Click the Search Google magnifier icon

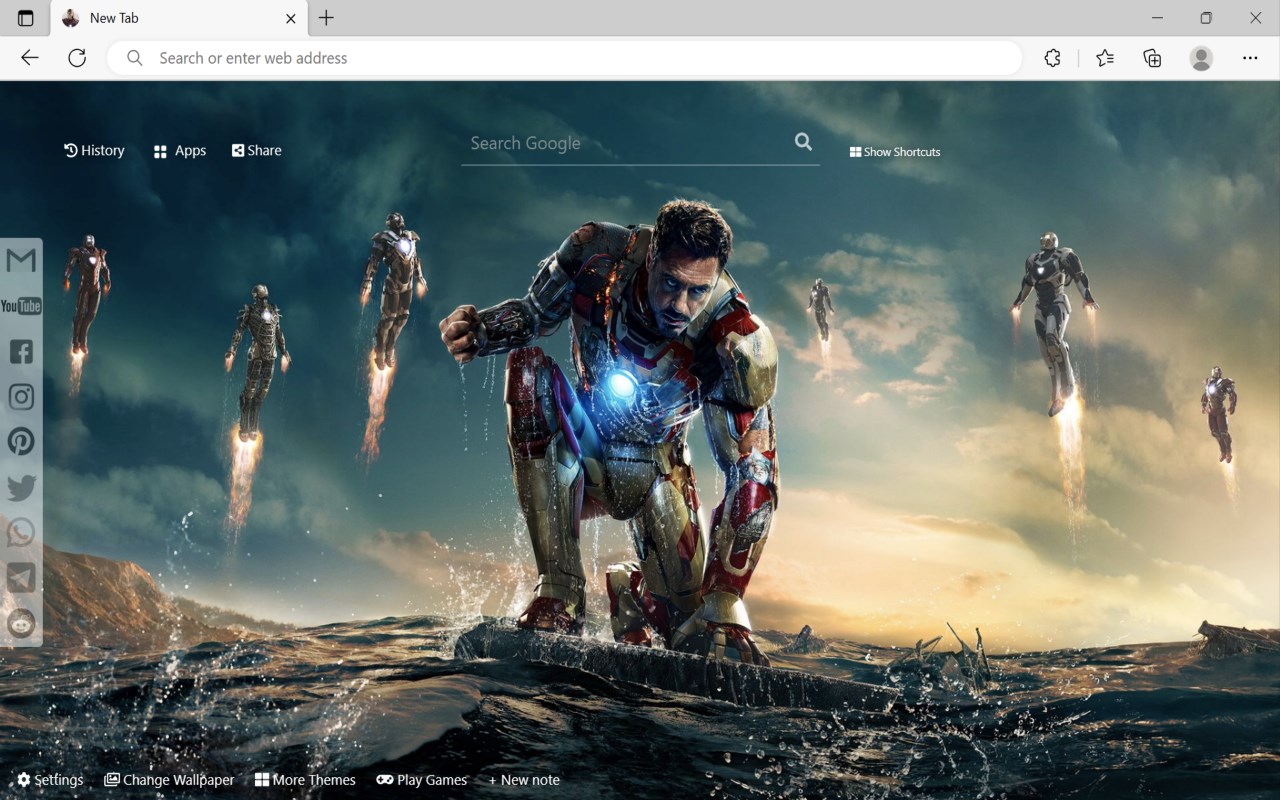point(803,142)
